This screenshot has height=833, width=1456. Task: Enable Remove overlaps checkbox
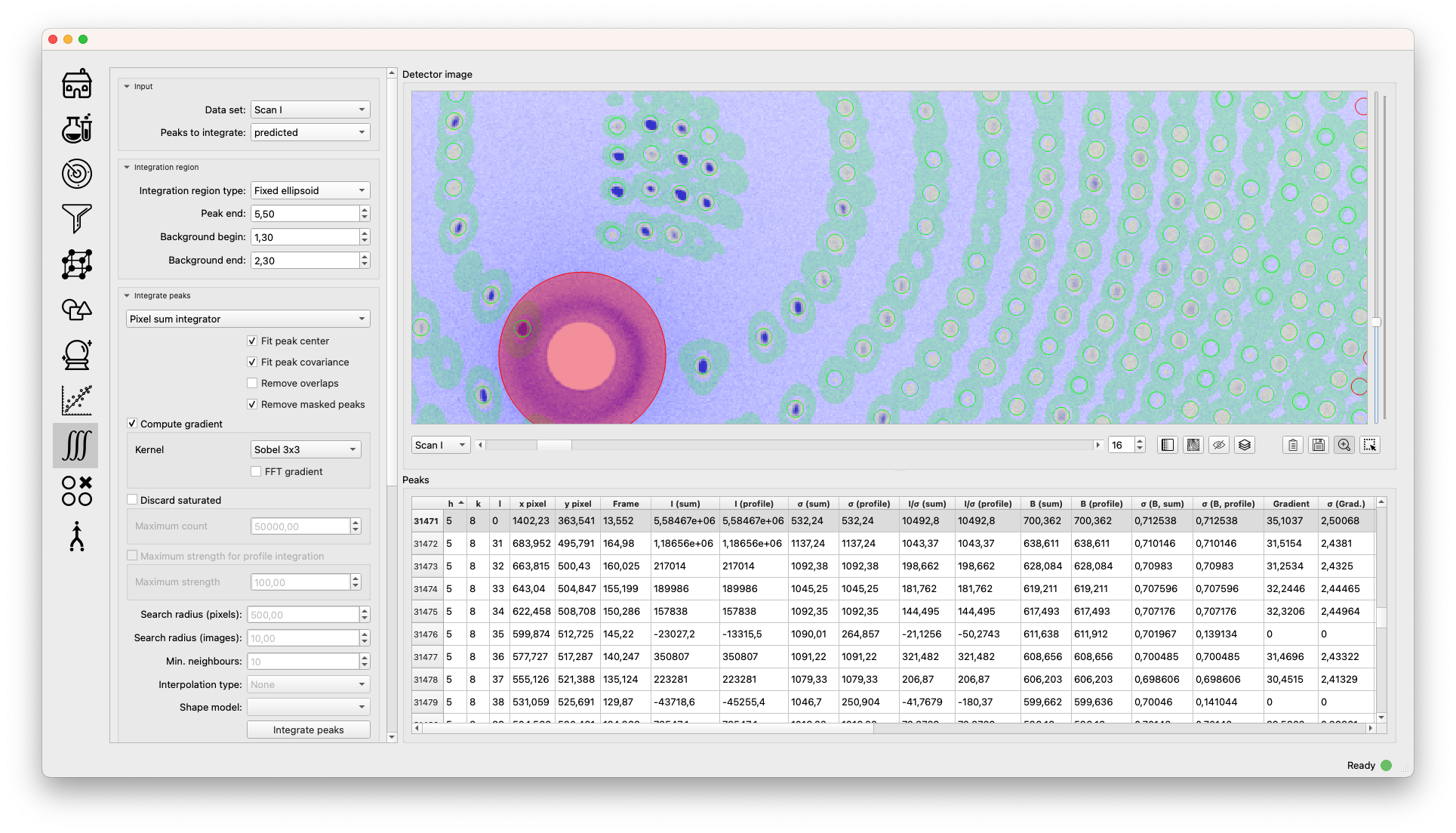tap(252, 383)
